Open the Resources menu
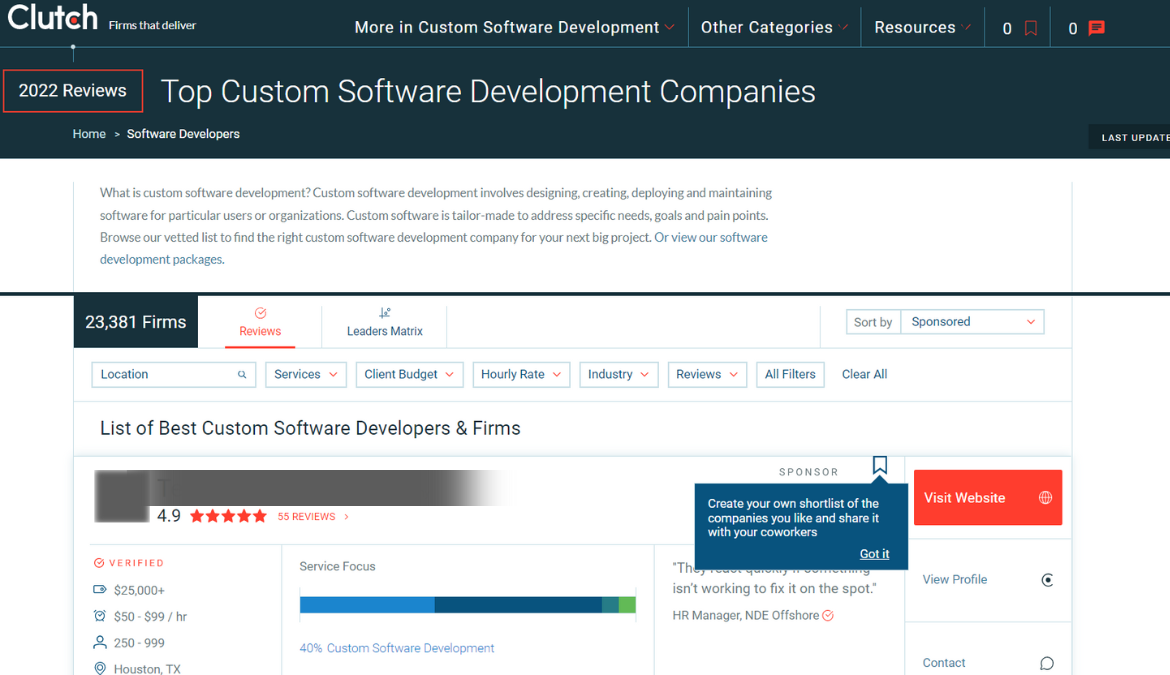This screenshot has height=675, width=1170. [x=922, y=28]
